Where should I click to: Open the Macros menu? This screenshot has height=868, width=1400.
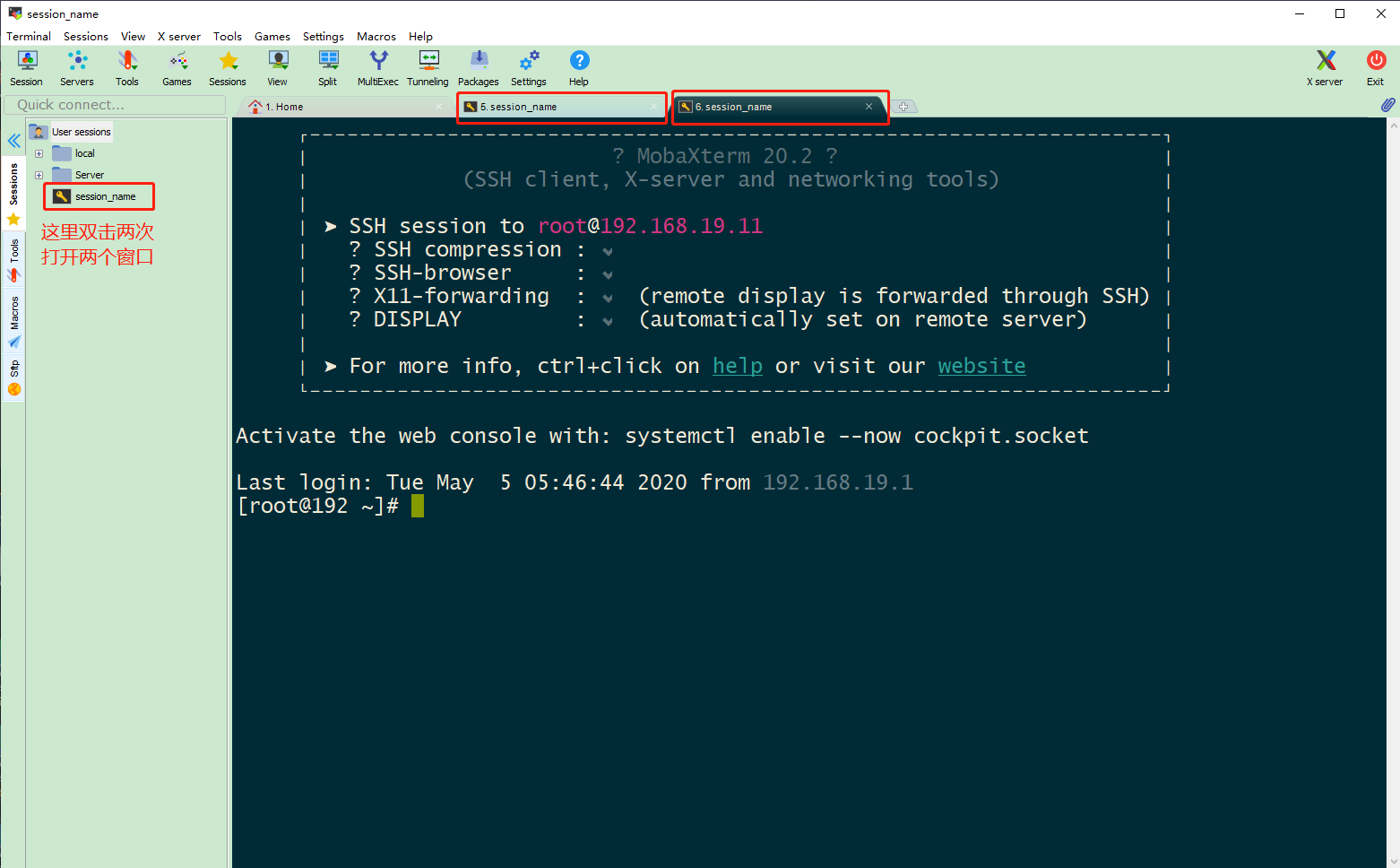[x=376, y=37]
